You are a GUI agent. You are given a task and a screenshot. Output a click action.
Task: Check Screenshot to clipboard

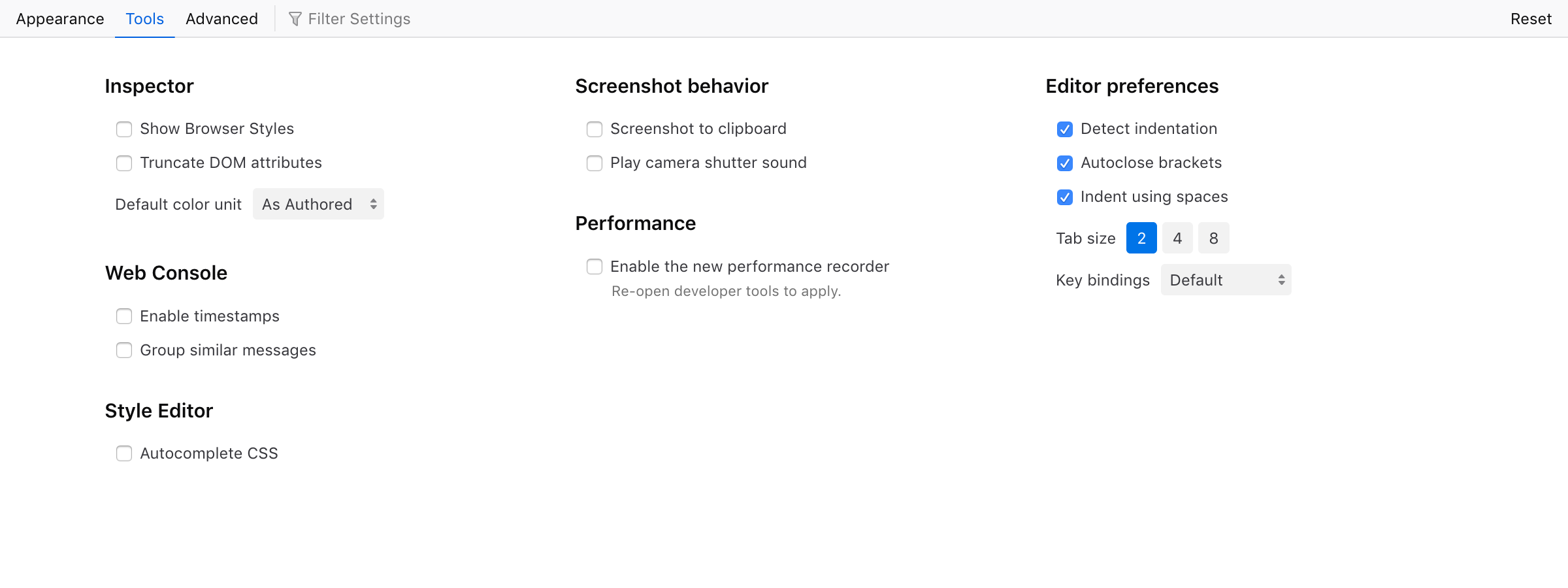coord(595,129)
